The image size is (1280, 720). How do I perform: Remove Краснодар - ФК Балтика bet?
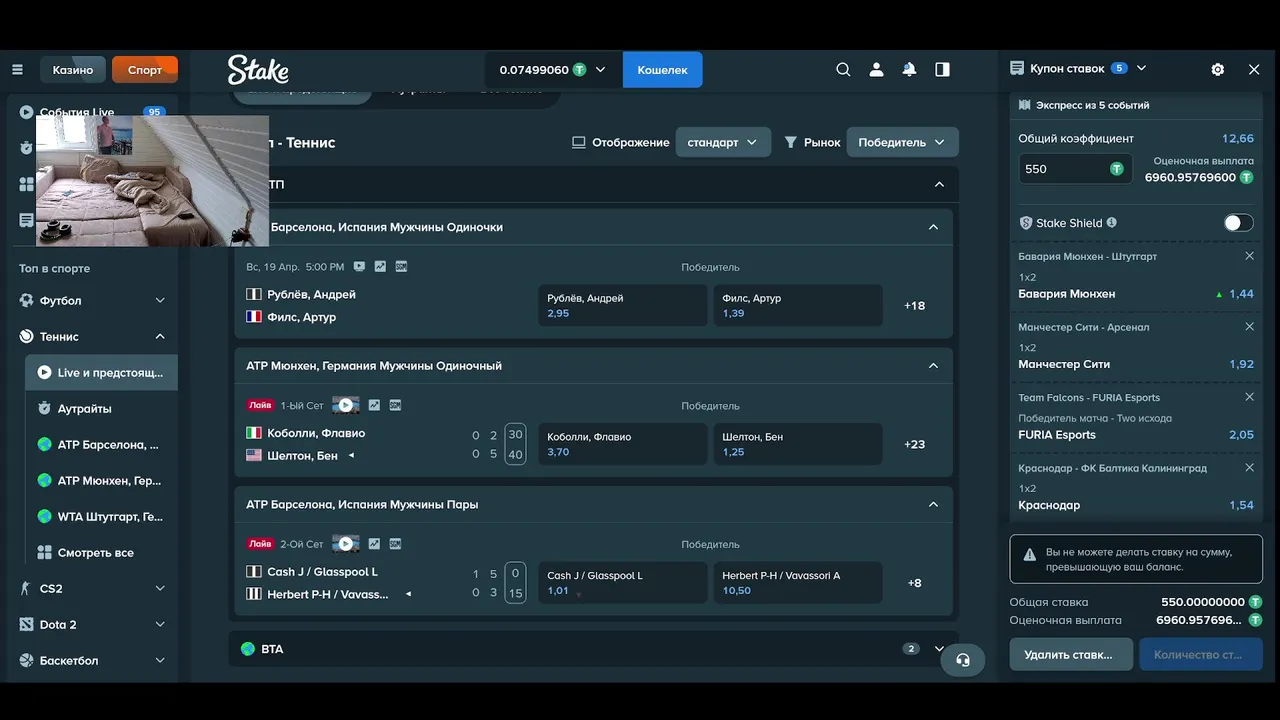pyautogui.click(x=1249, y=468)
